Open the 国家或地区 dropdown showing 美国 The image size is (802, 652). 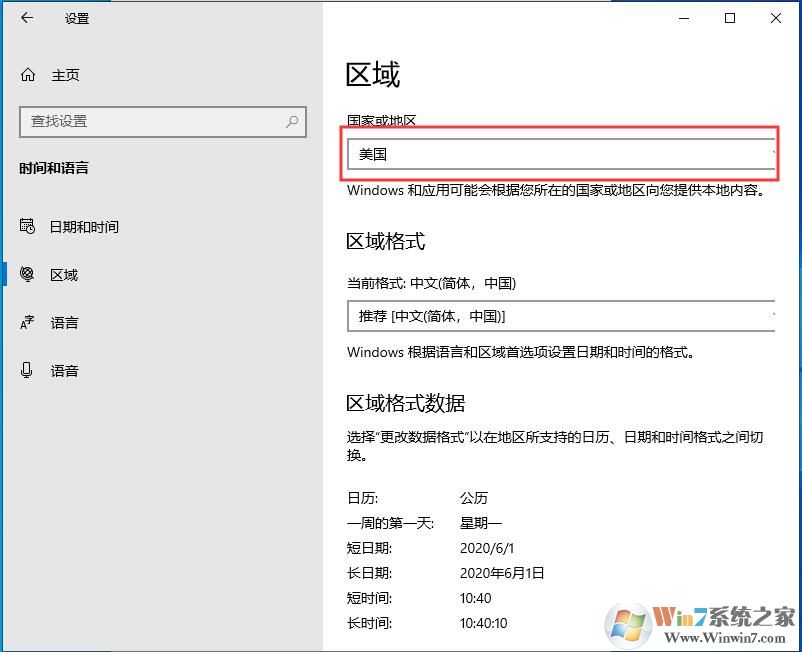pos(560,154)
